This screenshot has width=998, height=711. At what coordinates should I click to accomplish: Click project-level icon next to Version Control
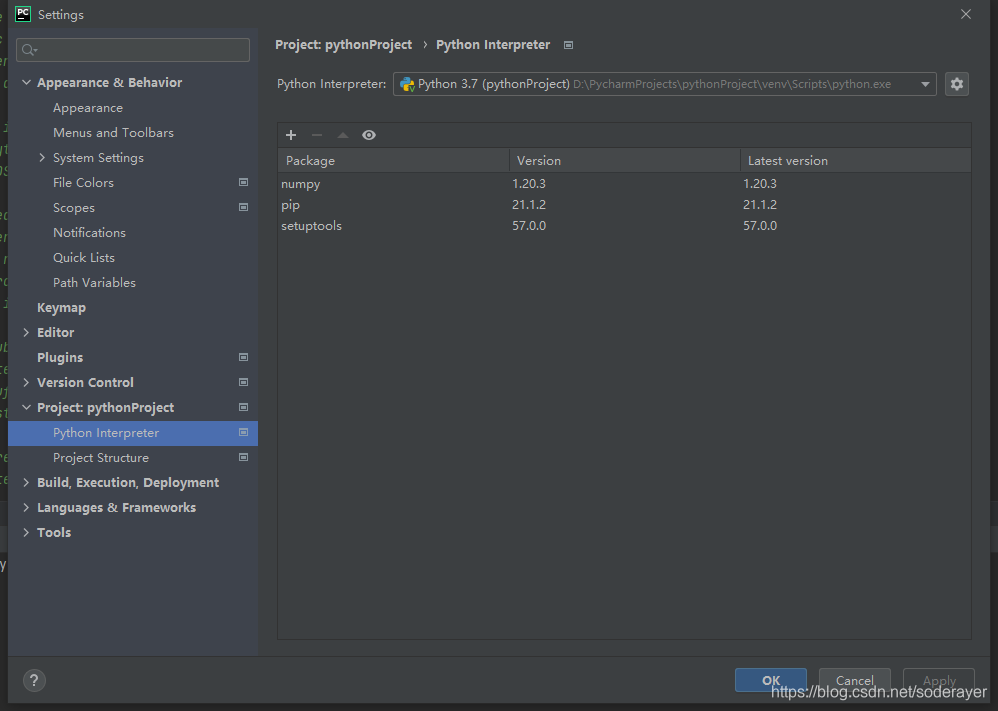click(x=243, y=383)
